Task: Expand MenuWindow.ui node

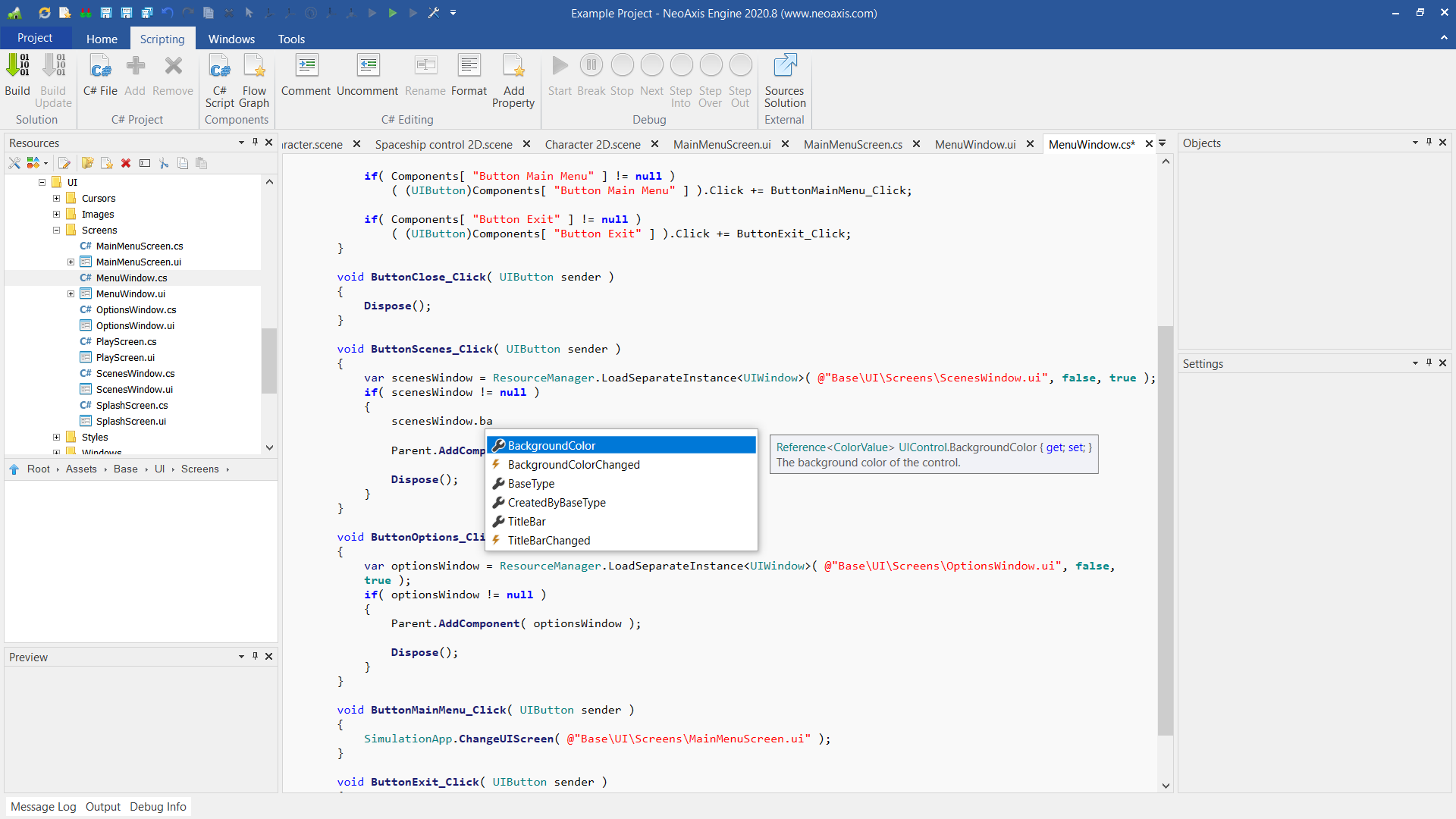Action: [x=71, y=294]
